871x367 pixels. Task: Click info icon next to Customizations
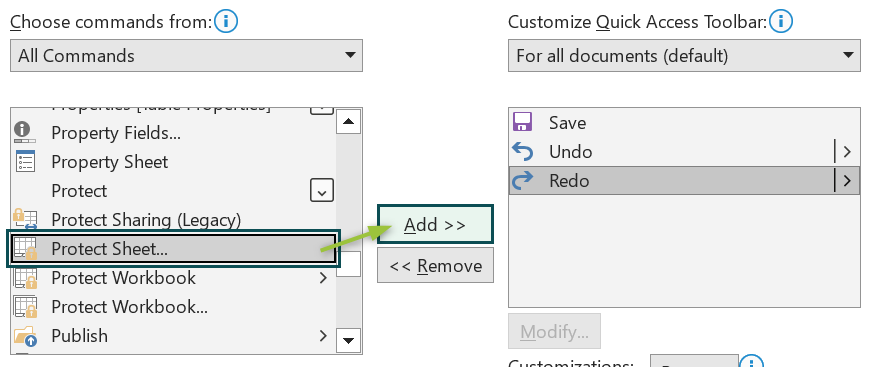[752, 361]
